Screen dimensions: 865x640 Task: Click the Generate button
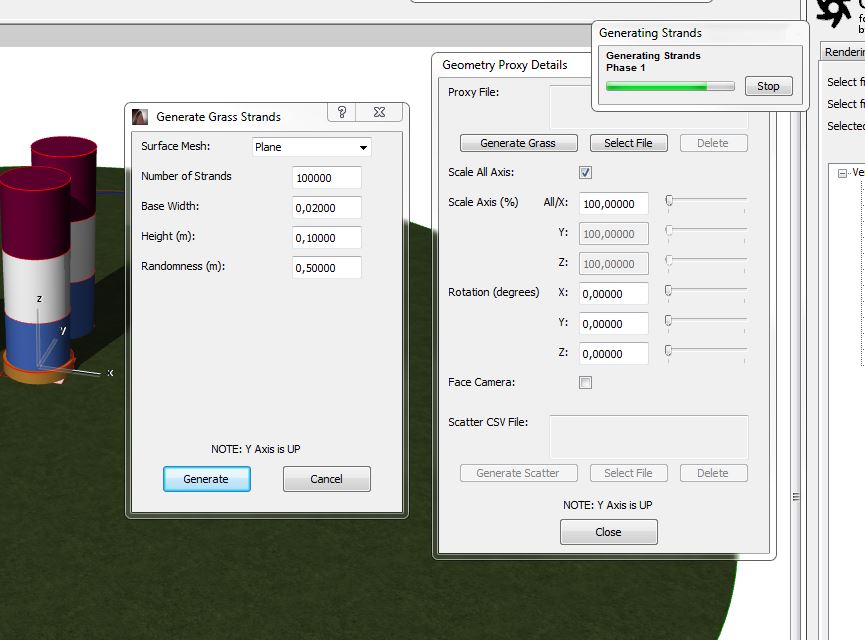[x=207, y=479]
